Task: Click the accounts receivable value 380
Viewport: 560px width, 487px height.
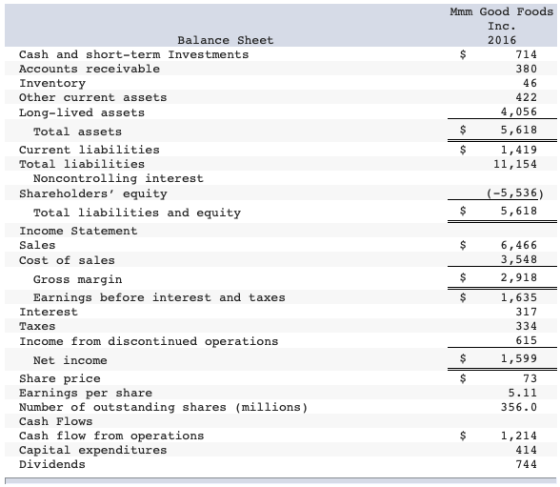Action: (526, 69)
